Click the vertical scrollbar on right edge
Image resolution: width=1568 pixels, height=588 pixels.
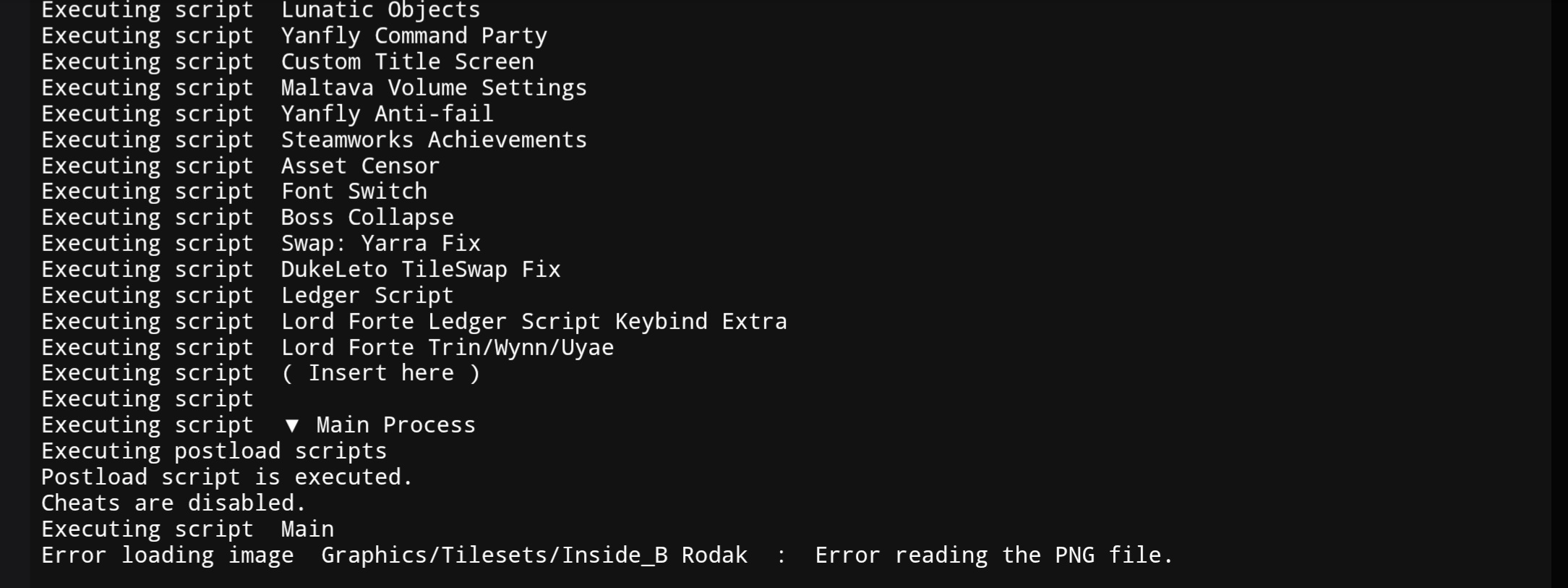tap(1559, 289)
